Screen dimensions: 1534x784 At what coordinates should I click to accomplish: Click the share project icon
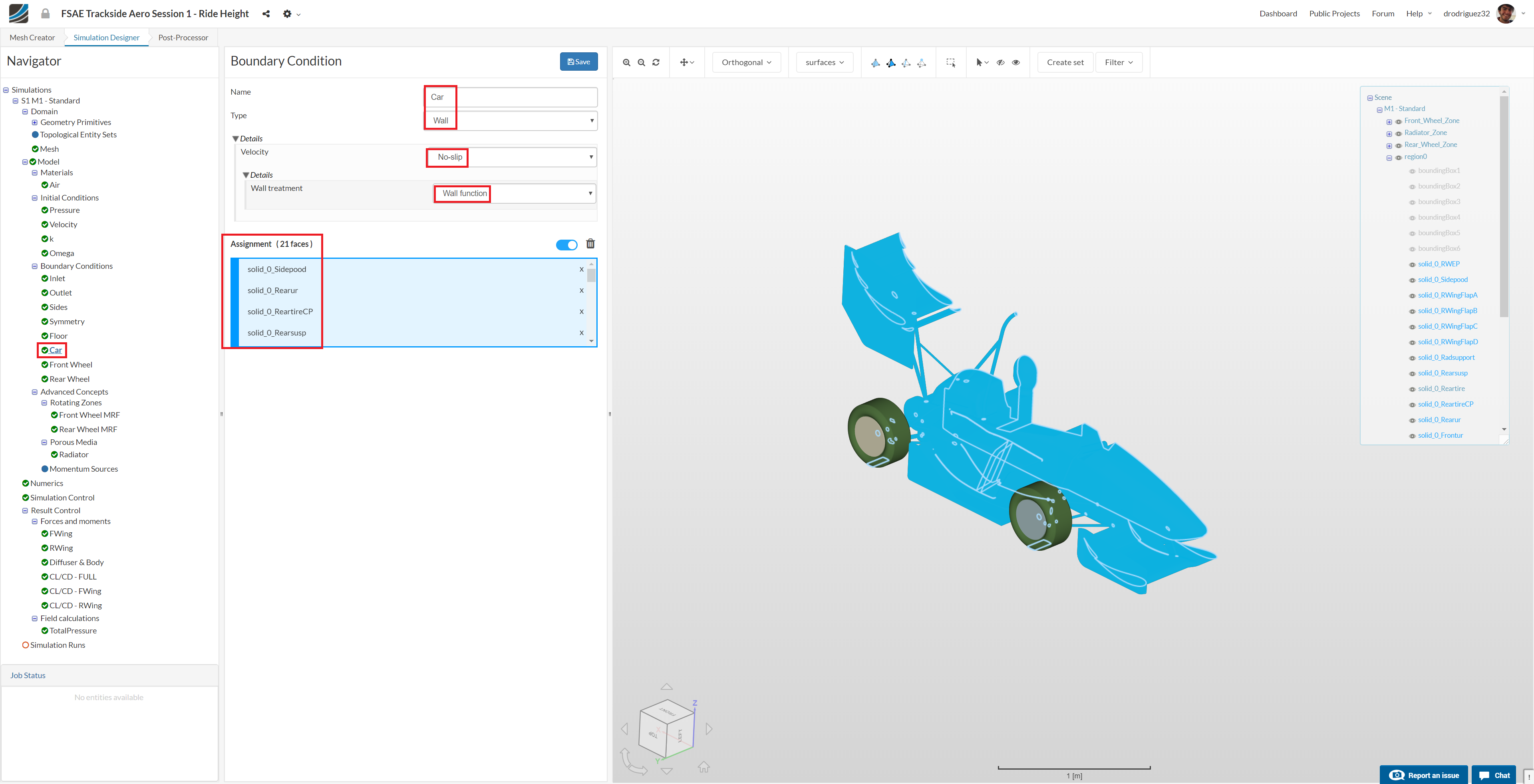266,14
